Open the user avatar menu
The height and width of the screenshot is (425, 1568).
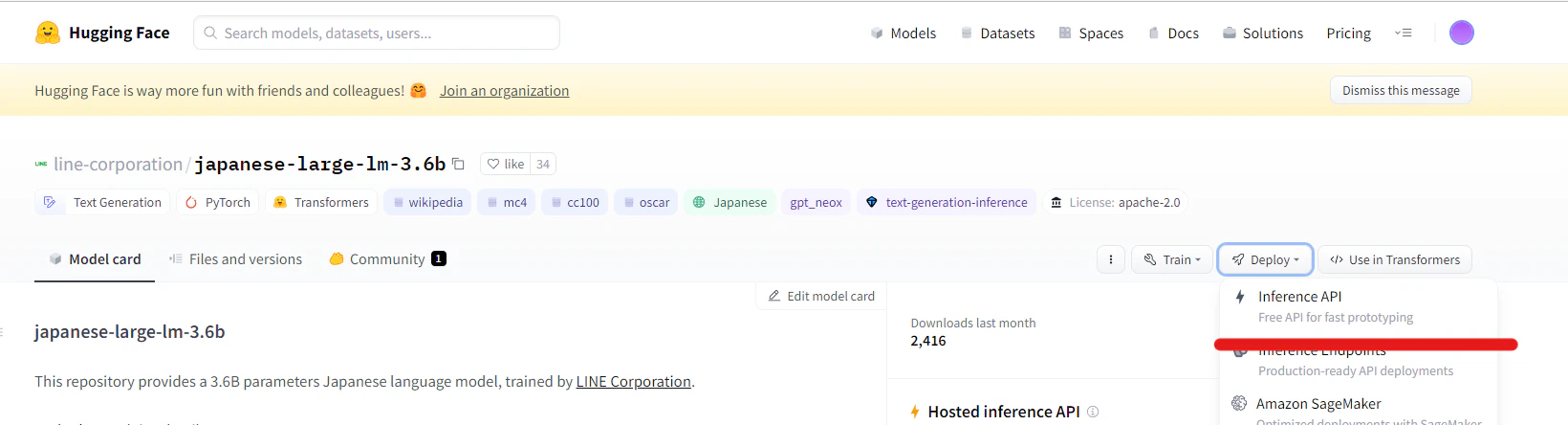1461,33
